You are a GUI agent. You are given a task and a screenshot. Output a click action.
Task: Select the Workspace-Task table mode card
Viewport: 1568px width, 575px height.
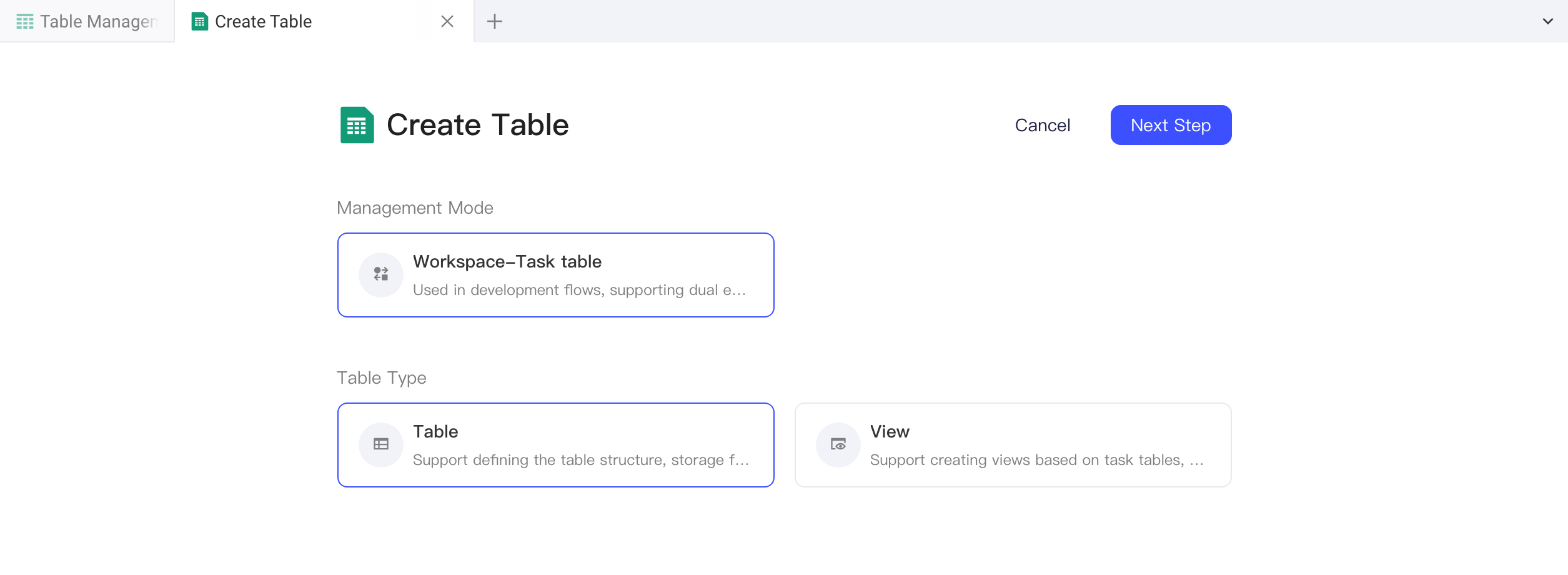(556, 275)
